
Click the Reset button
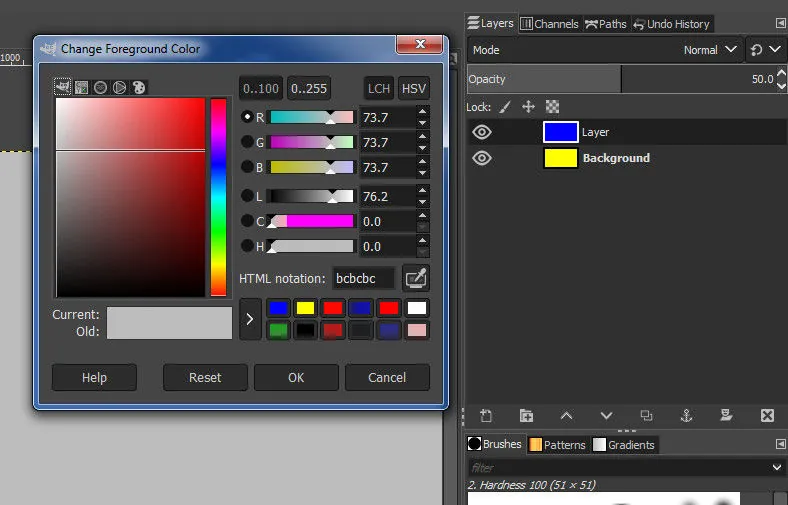pos(205,377)
